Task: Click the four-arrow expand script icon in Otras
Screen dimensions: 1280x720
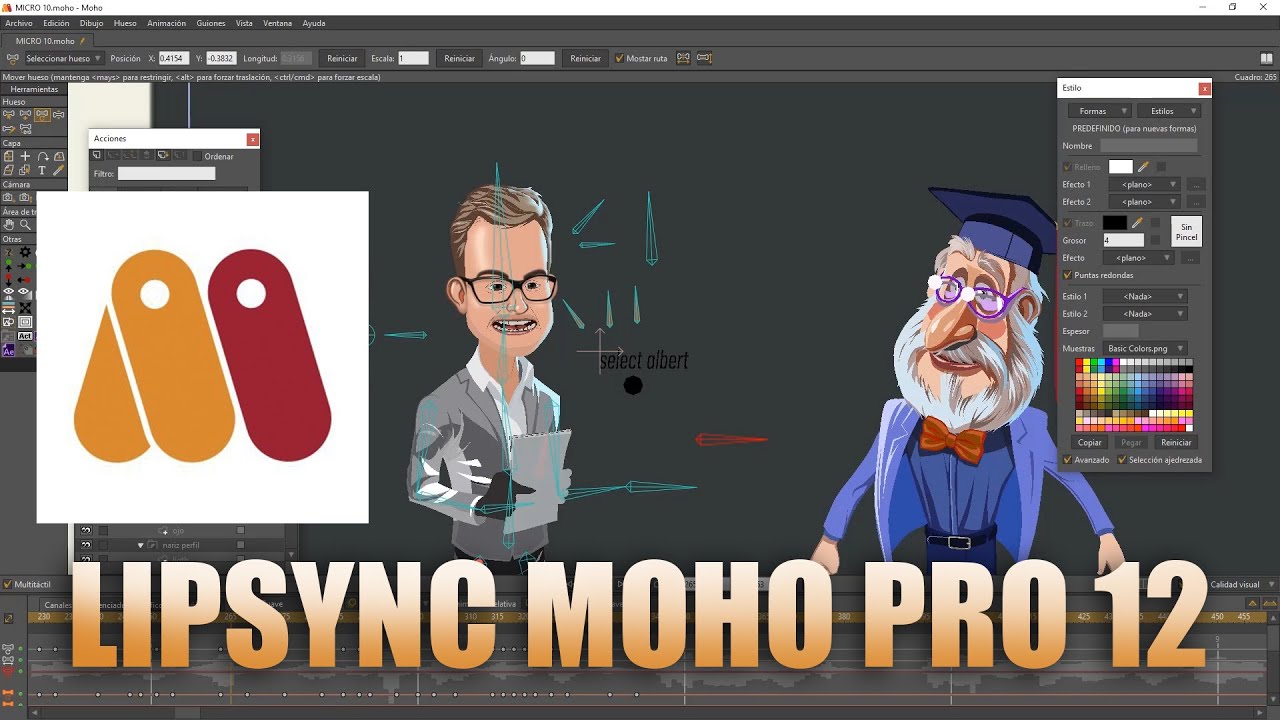Action: click(25, 308)
